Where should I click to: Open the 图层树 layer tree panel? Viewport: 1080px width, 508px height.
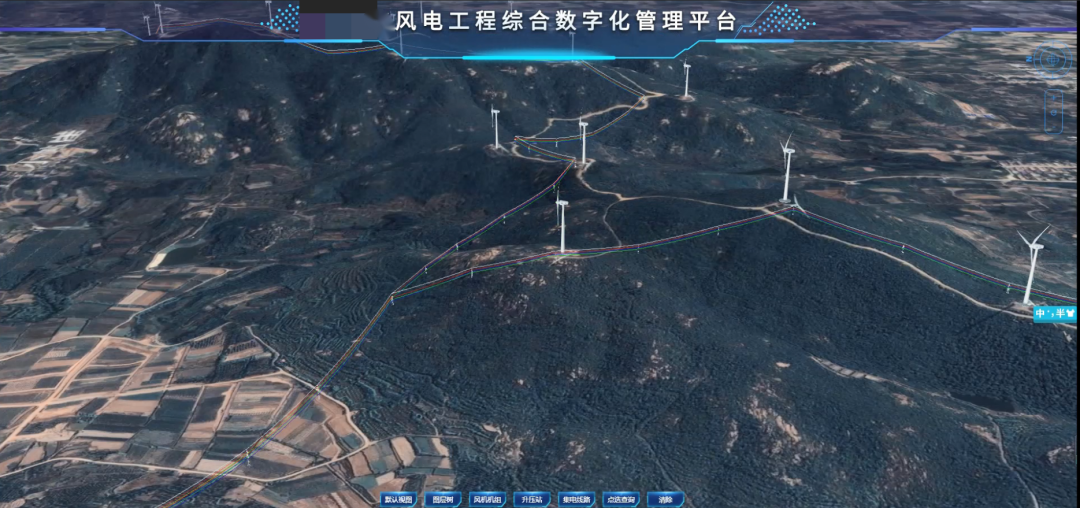[441, 499]
